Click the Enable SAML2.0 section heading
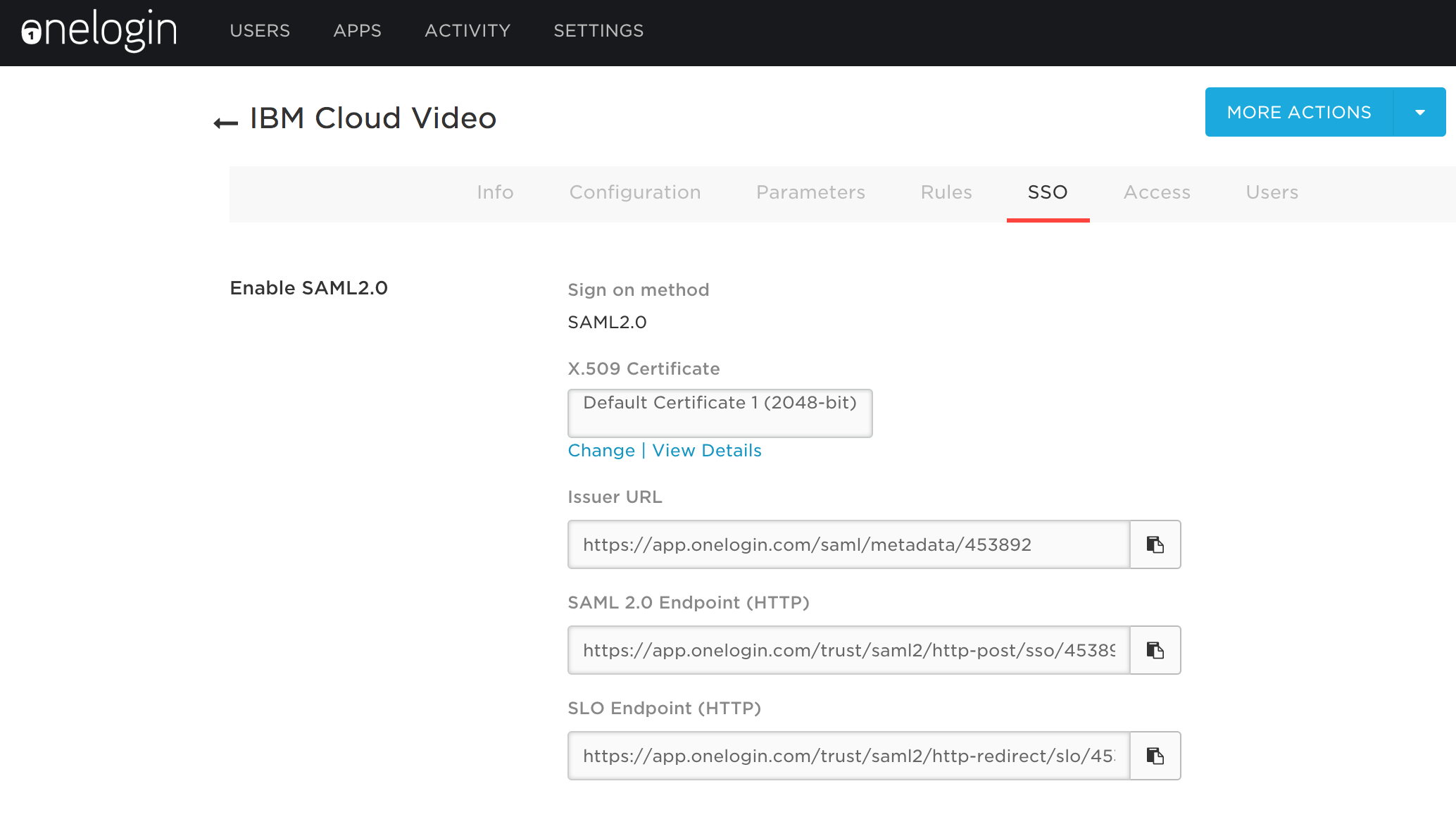This screenshot has height=817, width=1456. 309,288
